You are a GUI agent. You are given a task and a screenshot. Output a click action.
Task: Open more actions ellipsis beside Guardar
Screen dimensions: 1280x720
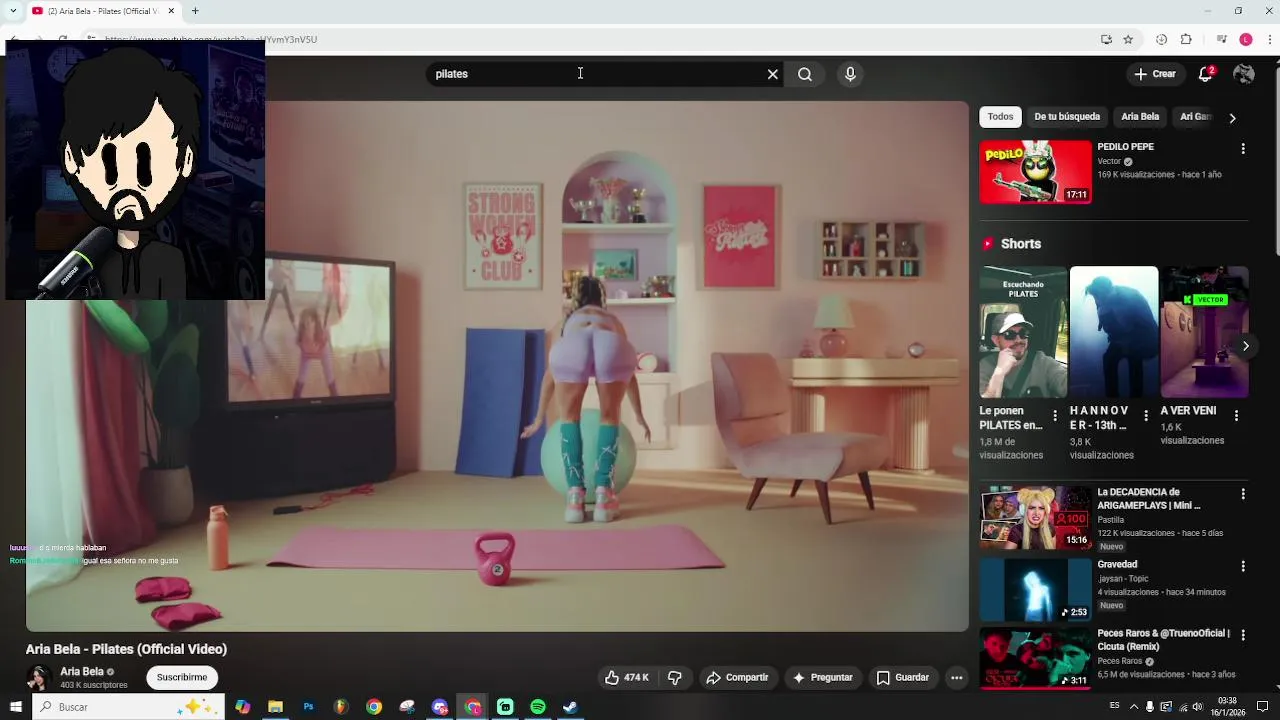point(956,677)
